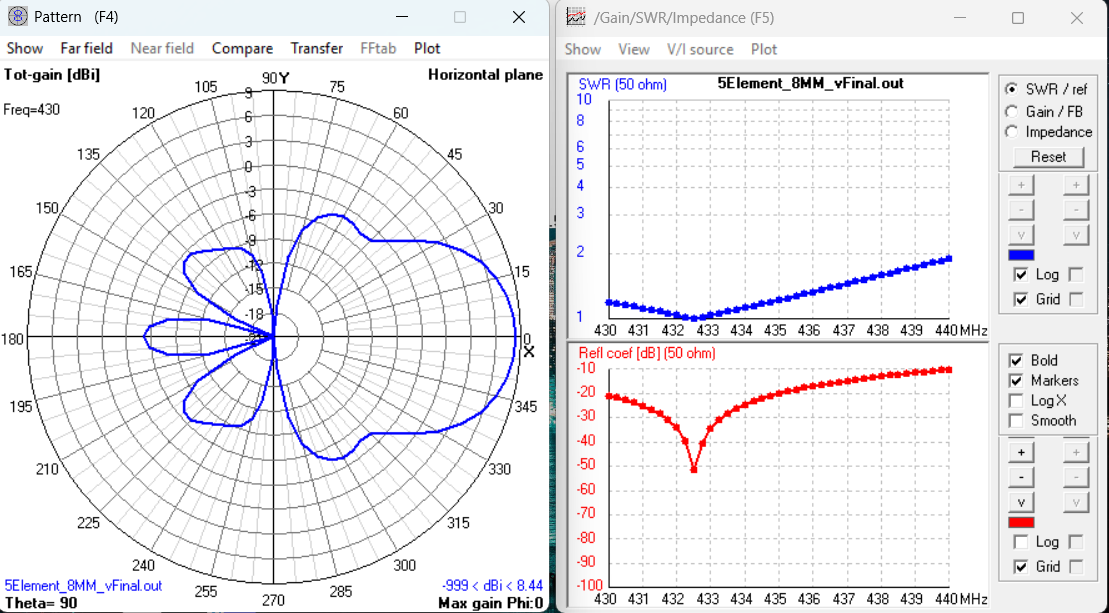Image resolution: width=1109 pixels, height=613 pixels.
Task: Click the upper panel left minus button
Action: coord(1021,210)
